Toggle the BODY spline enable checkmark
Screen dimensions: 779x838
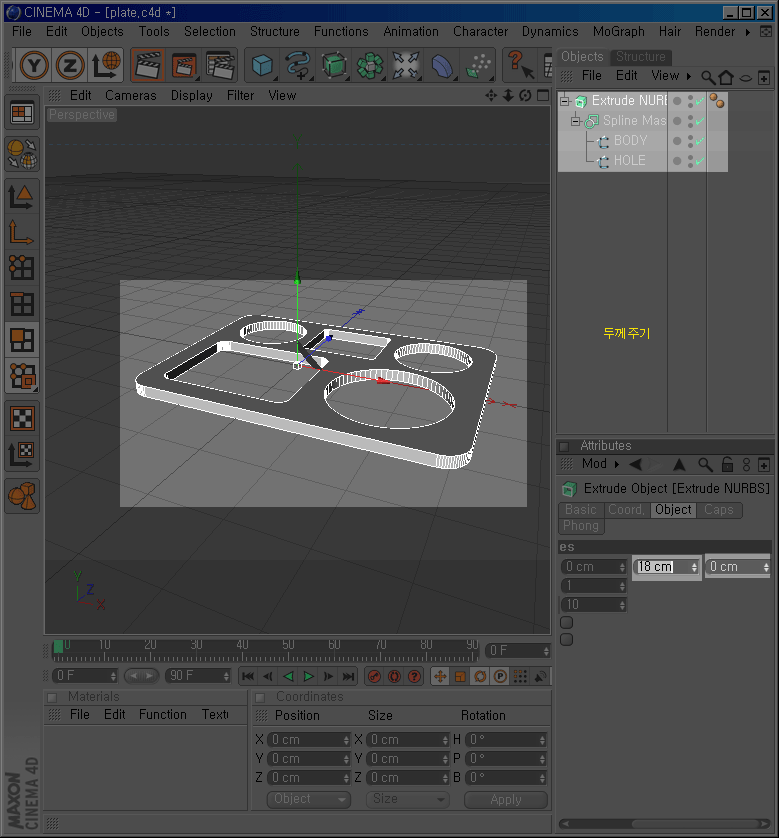coord(700,141)
